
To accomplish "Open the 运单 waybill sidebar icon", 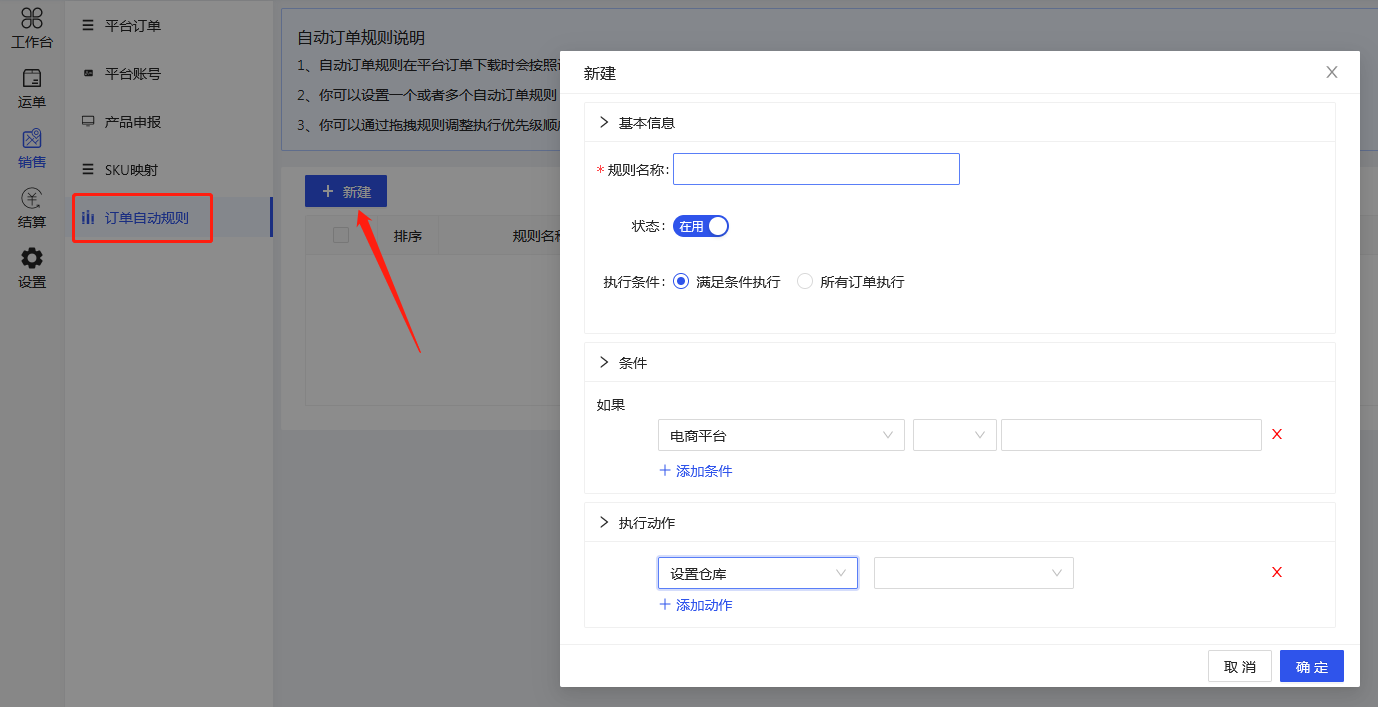I will [x=32, y=89].
